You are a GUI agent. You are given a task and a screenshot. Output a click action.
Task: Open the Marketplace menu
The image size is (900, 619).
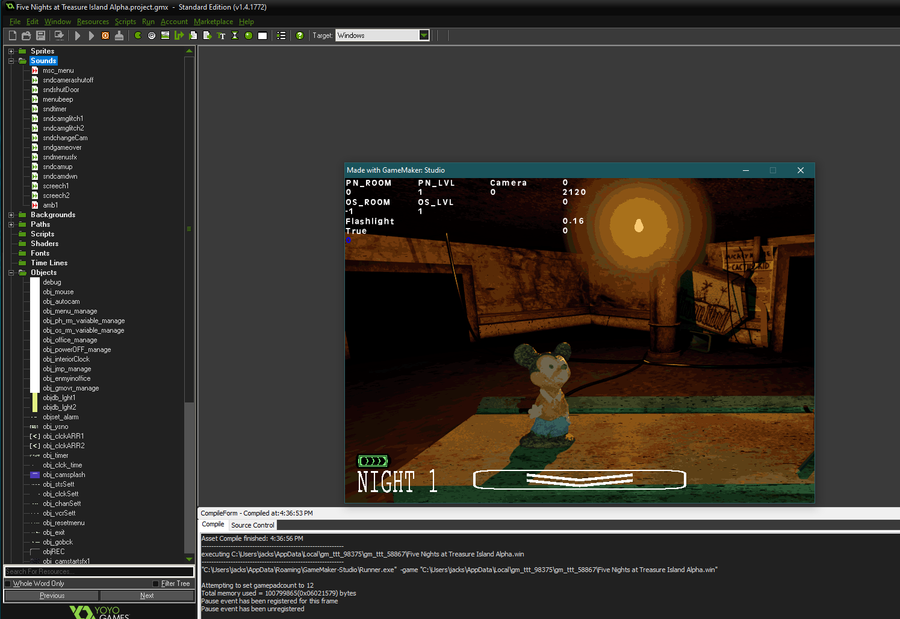click(x=213, y=22)
